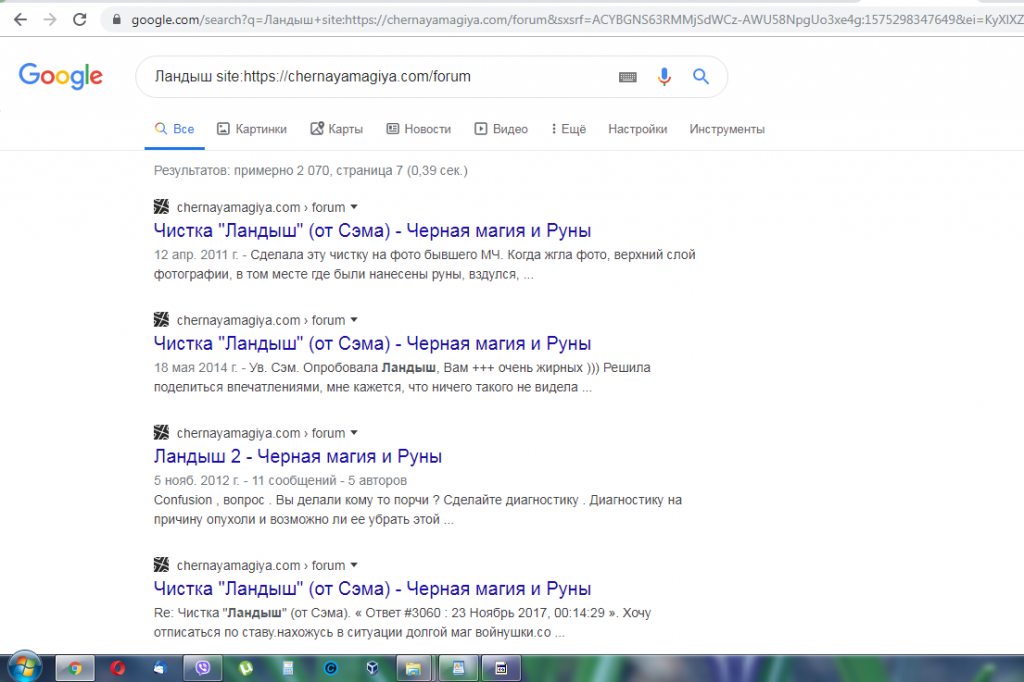Viewport: 1024px width, 682px height.
Task: Open VirtualBox from the taskbar
Action: tap(372, 668)
